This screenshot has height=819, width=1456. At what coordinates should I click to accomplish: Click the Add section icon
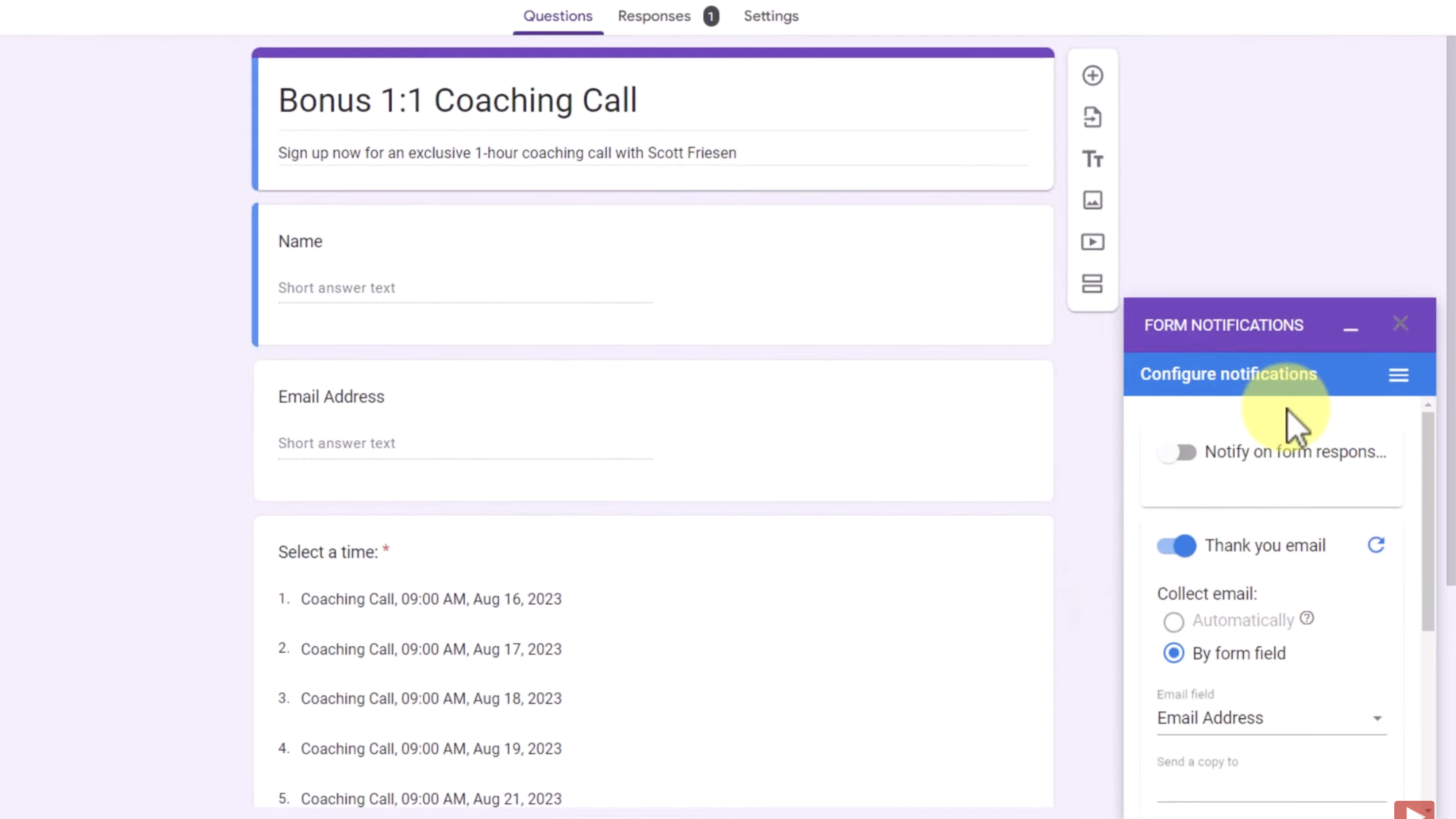[x=1092, y=284]
